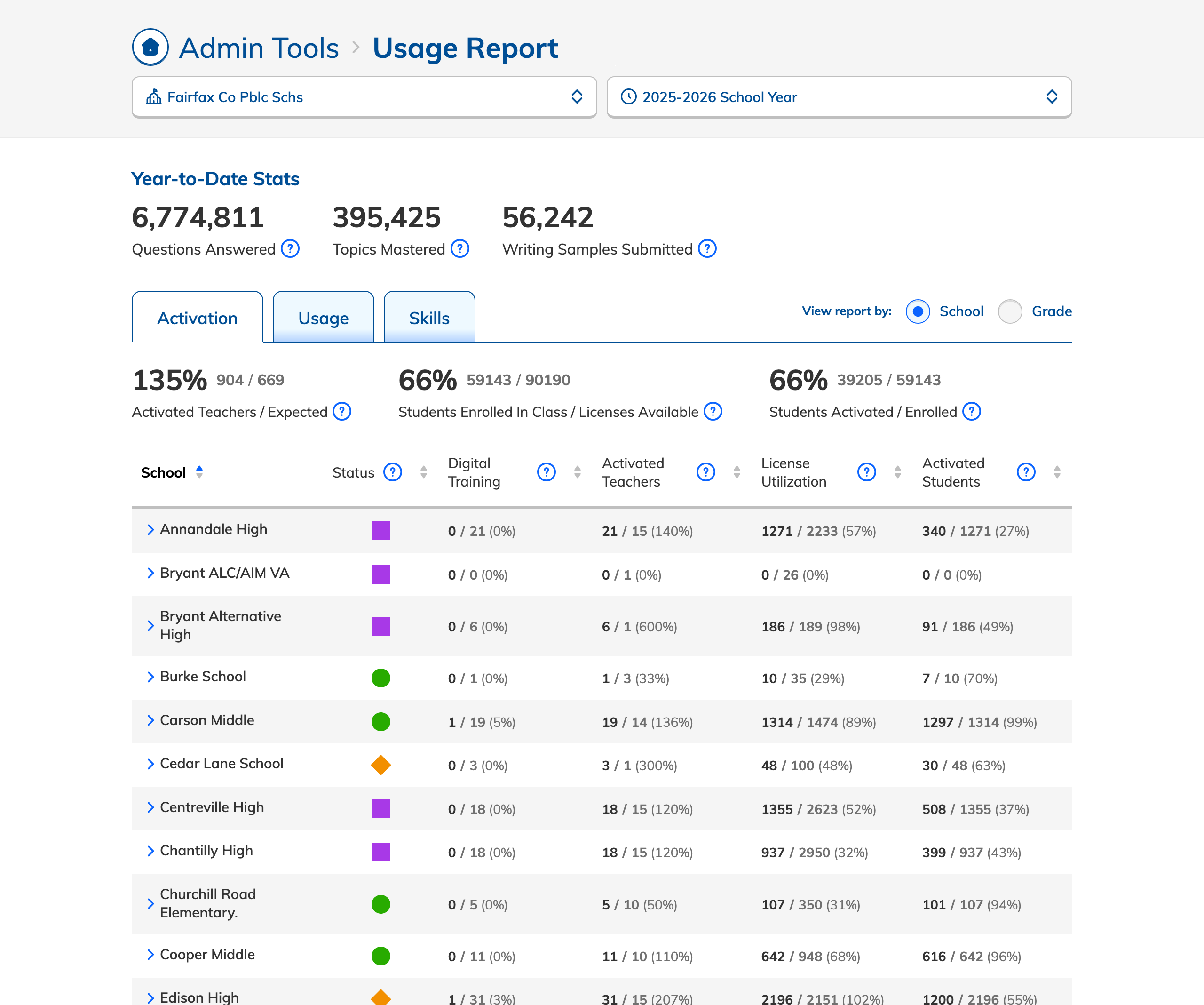Open the Carson Middle school link
The width and height of the screenshot is (1204, 1005).
point(207,720)
